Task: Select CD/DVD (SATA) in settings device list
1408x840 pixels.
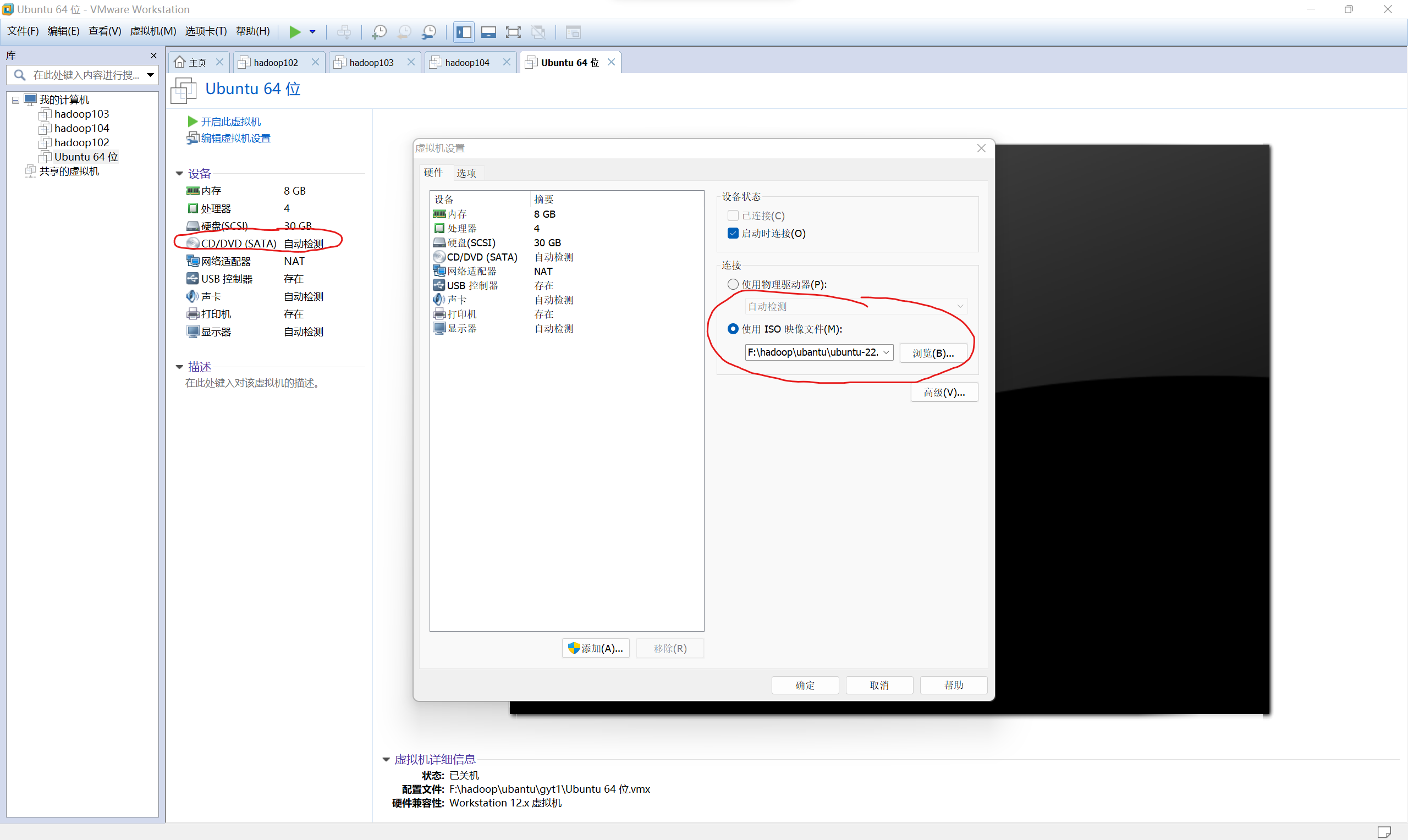Action: tap(481, 257)
